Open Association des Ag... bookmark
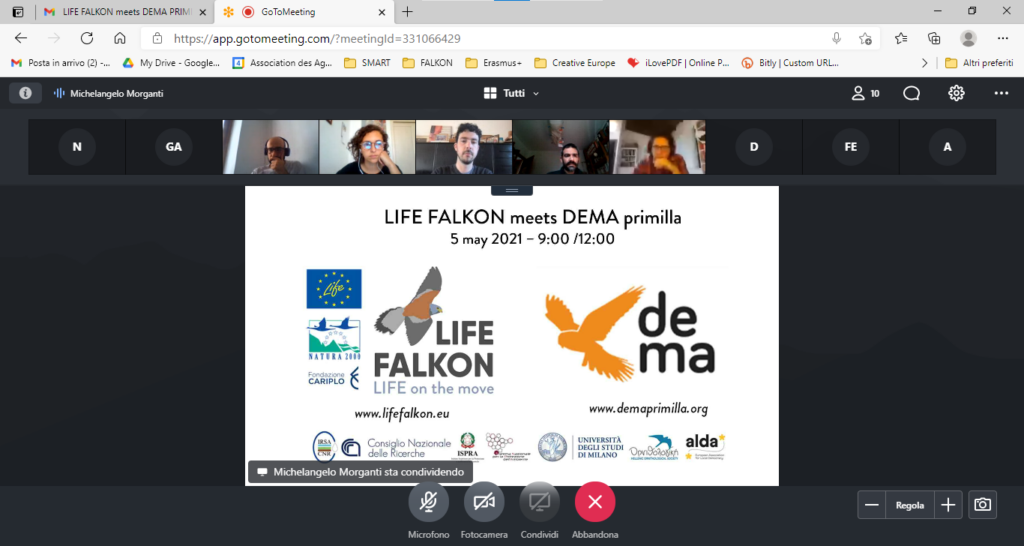Image resolution: width=1024 pixels, height=546 pixels. (x=282, y=63)
